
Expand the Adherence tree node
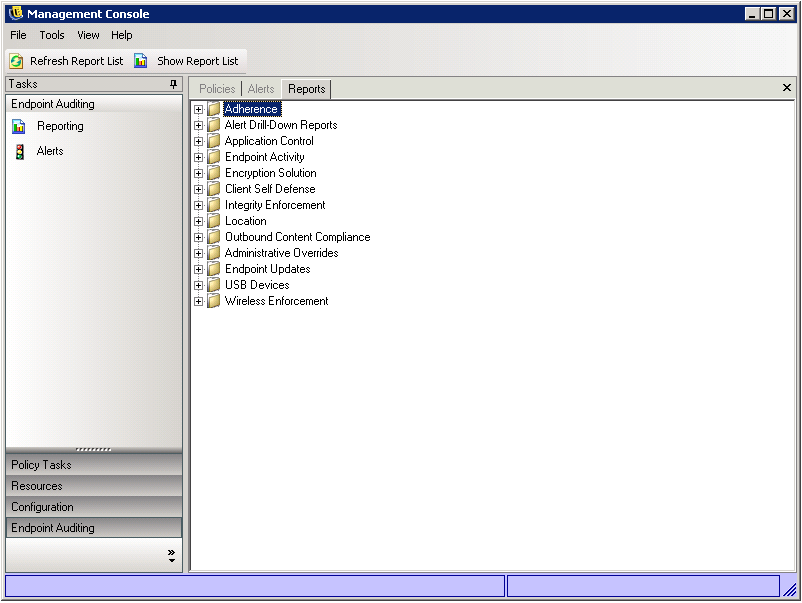click(x=198, y=109)
